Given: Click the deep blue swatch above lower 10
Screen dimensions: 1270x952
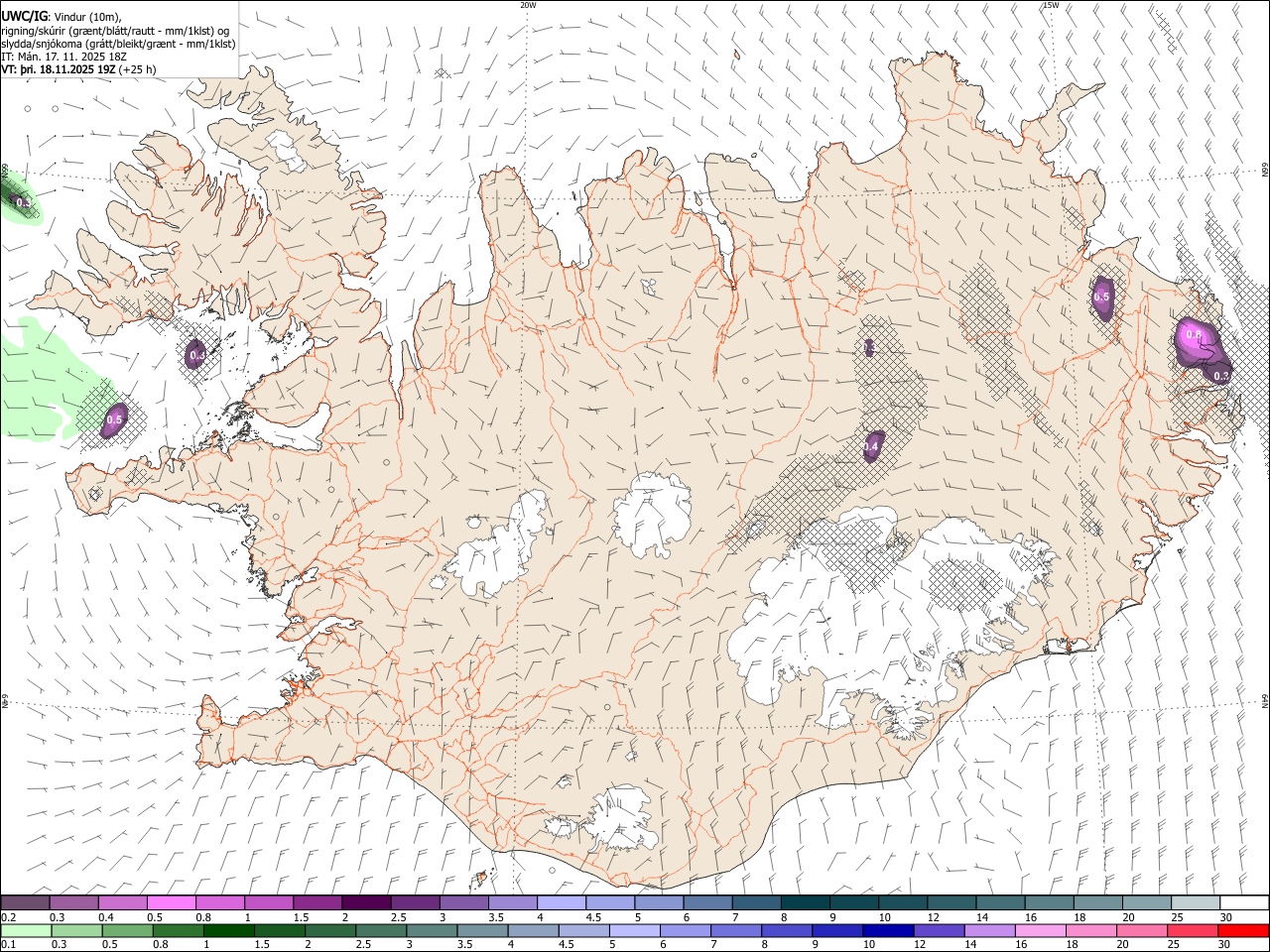Looking at the screenshot, I should click(887, 930).
